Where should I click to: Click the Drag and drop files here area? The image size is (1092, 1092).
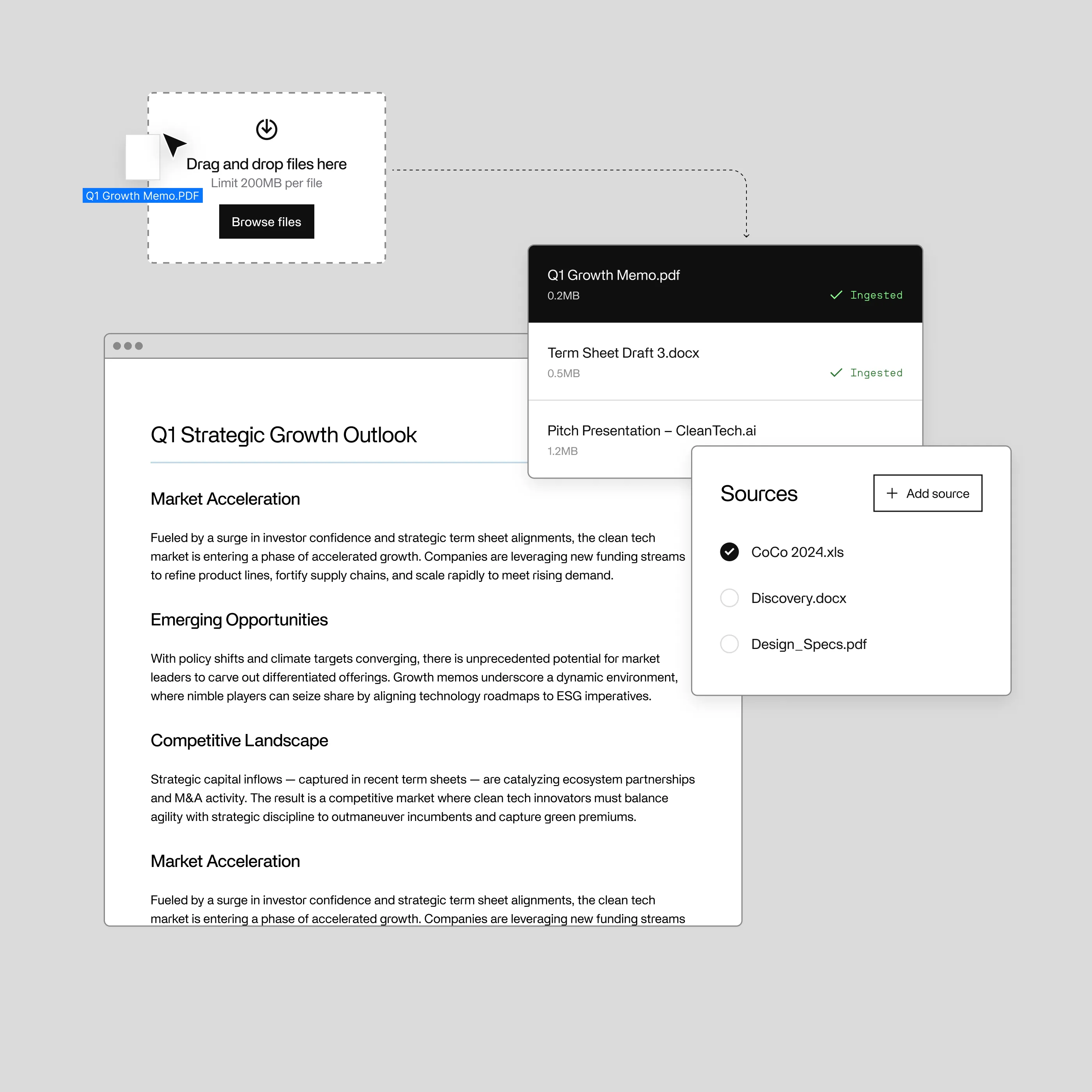point(266,177)
